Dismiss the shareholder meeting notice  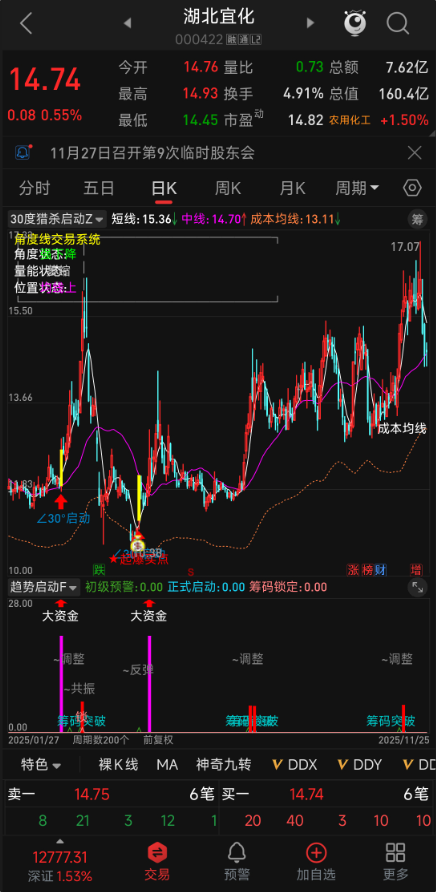(x=414, y=152)
